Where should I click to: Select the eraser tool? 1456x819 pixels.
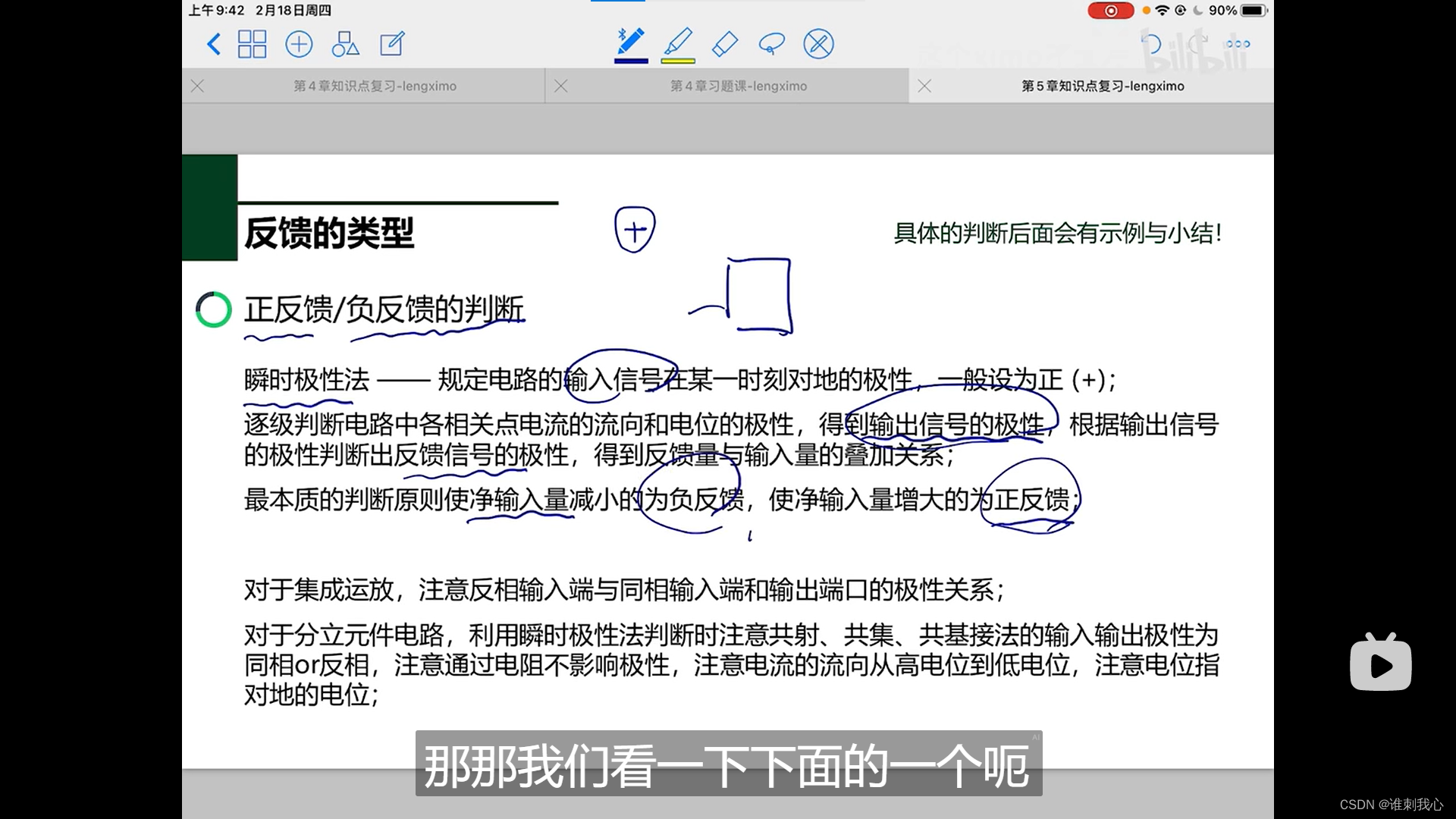coord(725,44)
